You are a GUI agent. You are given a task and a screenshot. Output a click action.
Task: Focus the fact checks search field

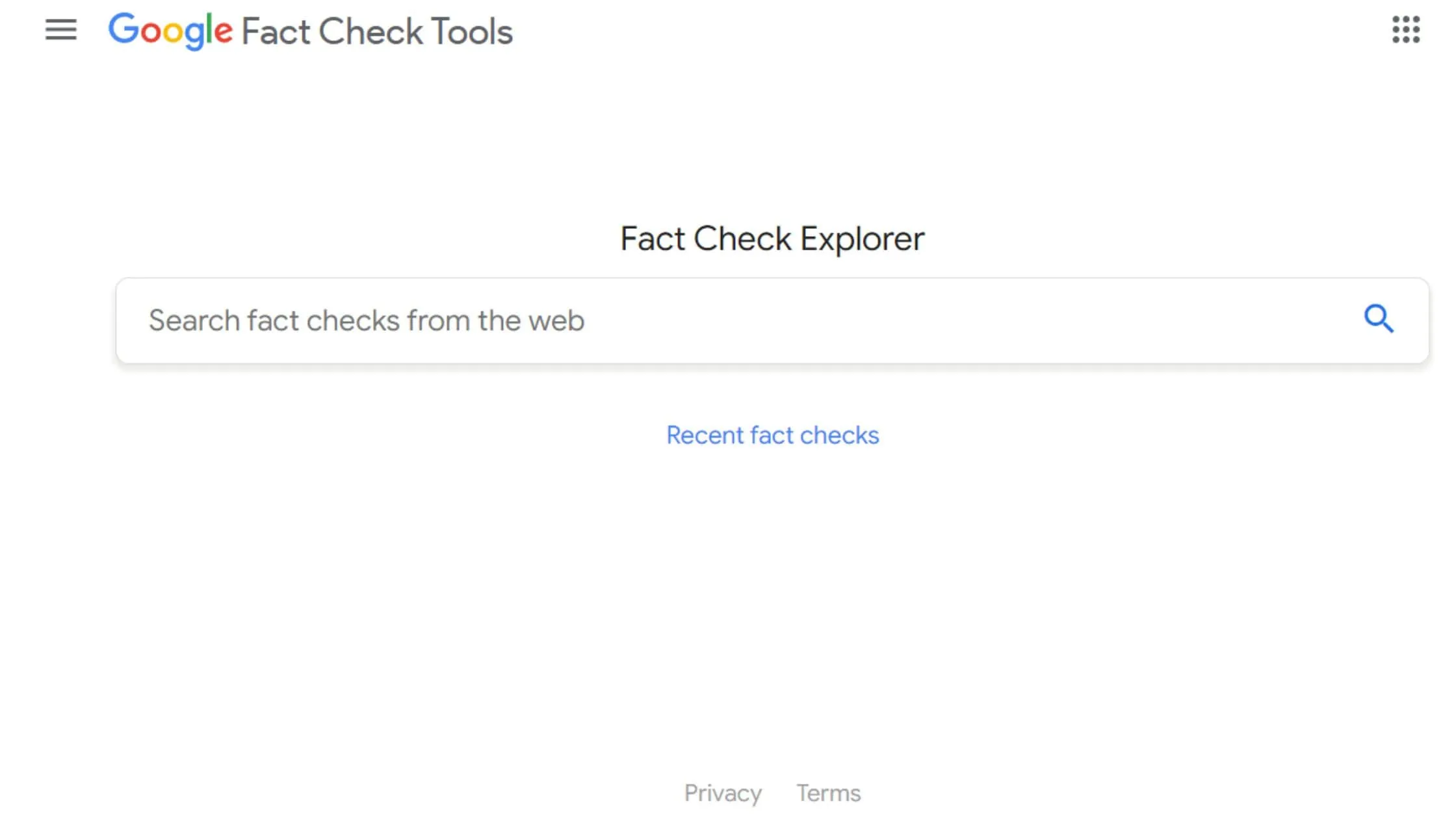(772, 320)
